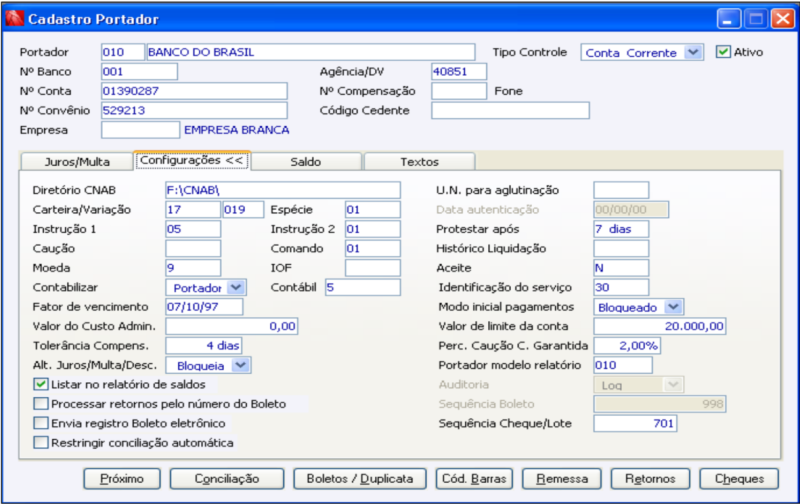Screen dimensions: 800x504
Task: Click the Protestar após field
Action: pyautogui.click(x=621, y=229)
